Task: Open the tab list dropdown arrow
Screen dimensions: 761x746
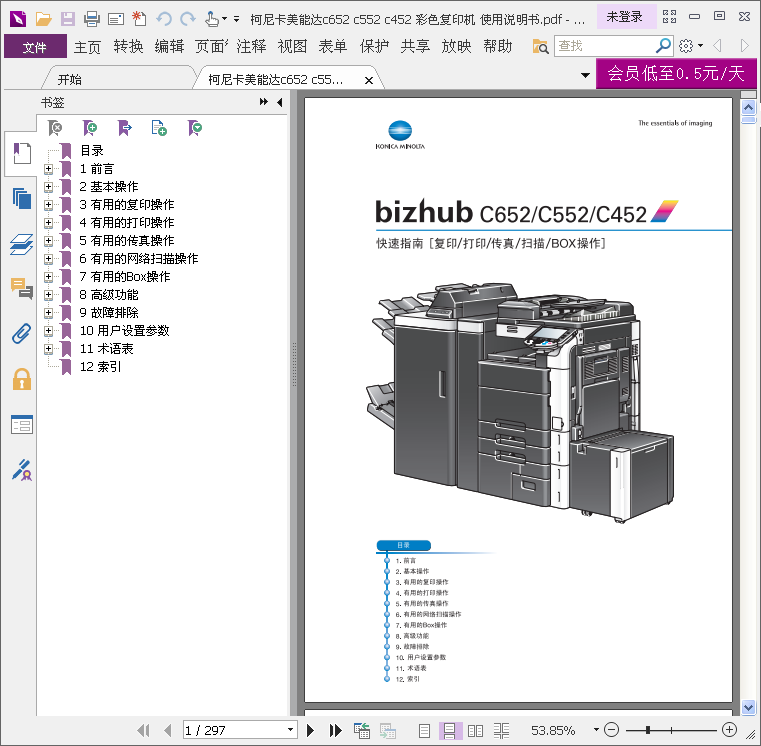Action: [585, 75]
